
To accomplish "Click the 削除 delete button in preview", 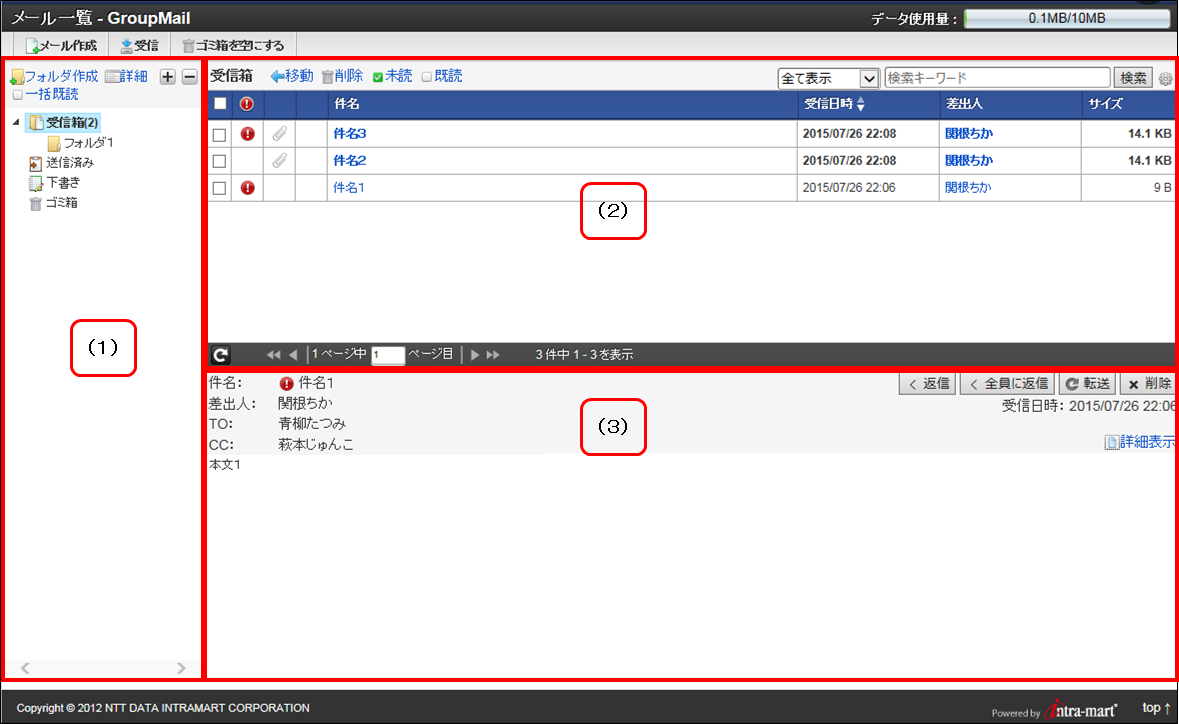I will (x=1148, y=384).
